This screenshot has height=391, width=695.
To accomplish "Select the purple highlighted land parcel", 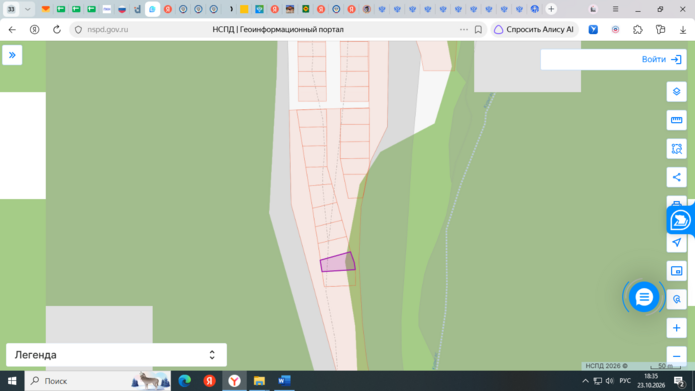I will coord(337,262).
